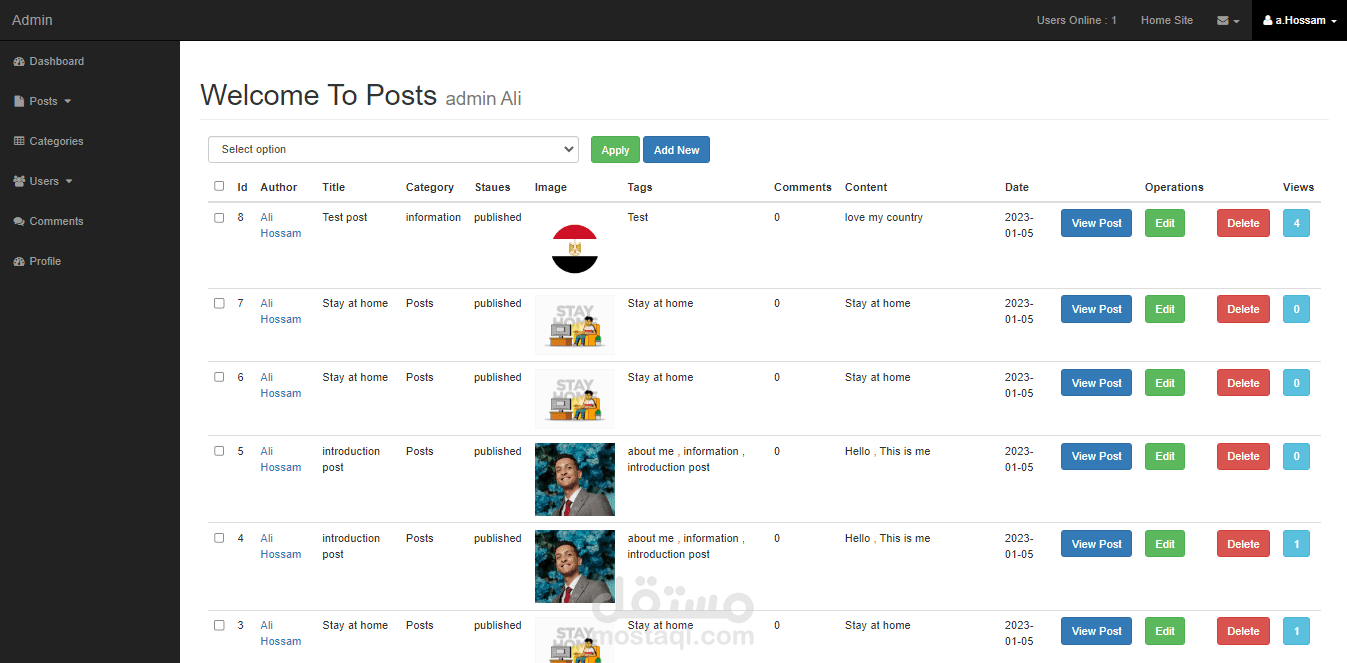Expand the Posts sidebar caret
The height and width of the screenshot is (663, 1347).
68,102
